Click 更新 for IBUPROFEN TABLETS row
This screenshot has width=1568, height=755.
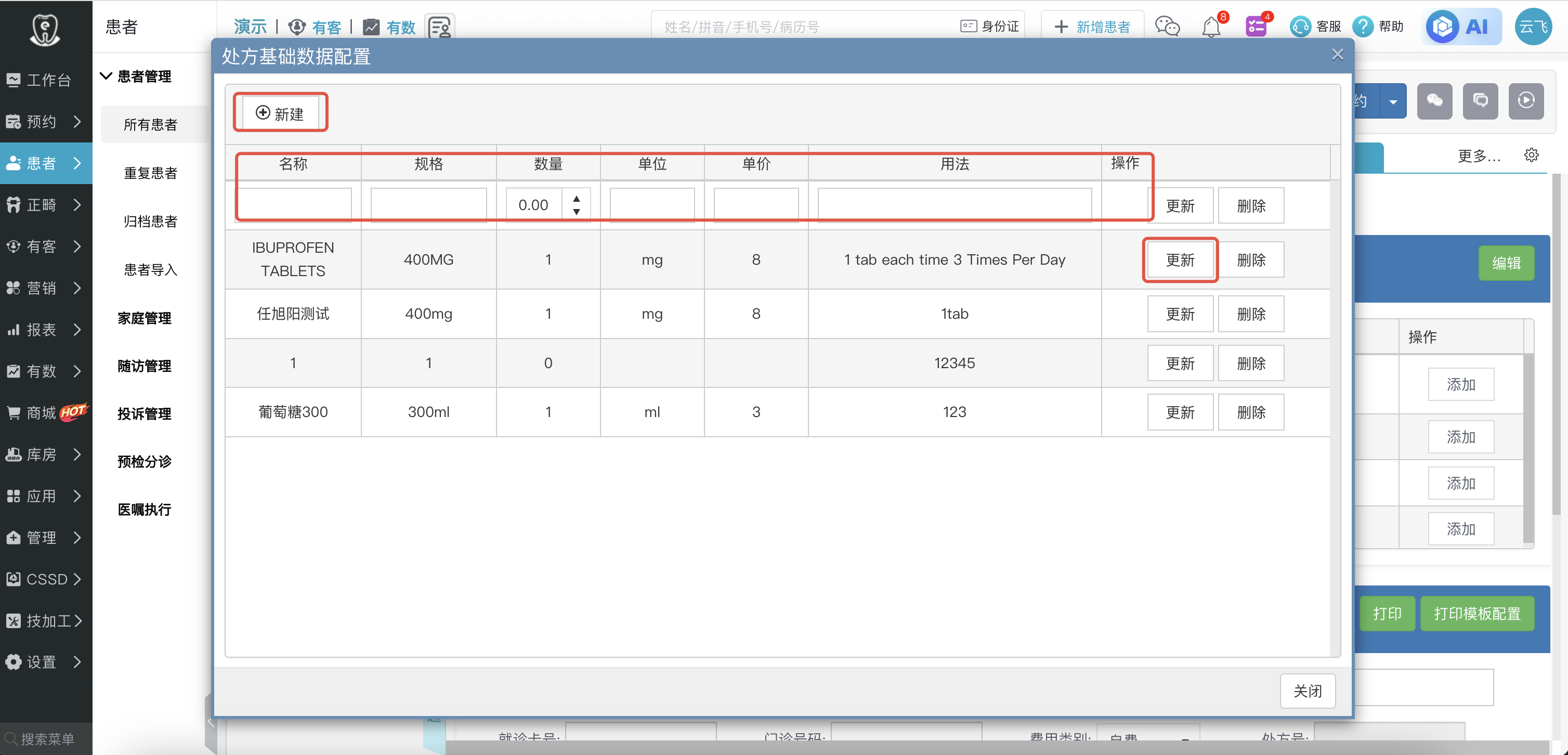[1180, 260]
